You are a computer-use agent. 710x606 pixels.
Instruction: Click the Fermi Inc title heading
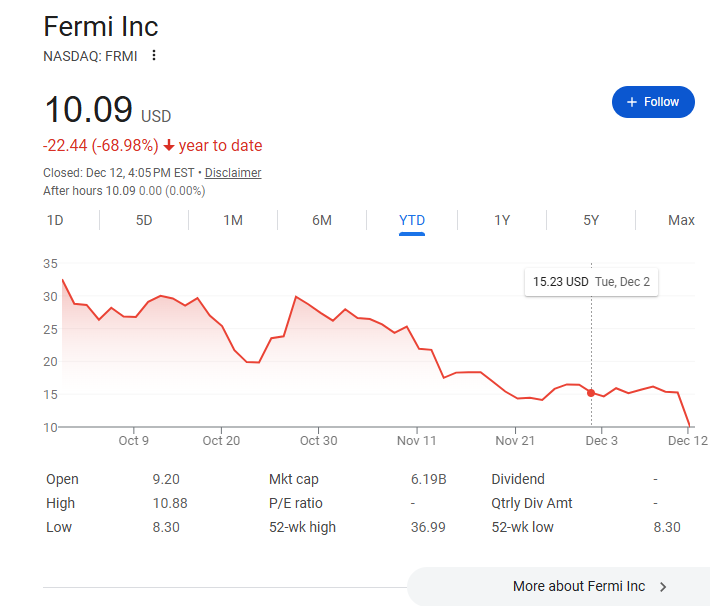pos(101,26)
